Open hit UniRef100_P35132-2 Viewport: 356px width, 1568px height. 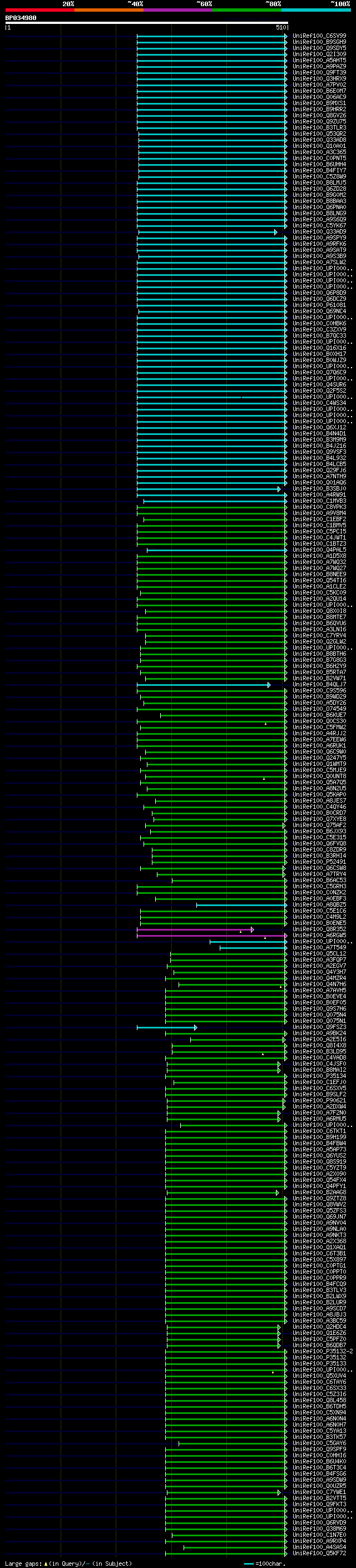click(323, 1351)
